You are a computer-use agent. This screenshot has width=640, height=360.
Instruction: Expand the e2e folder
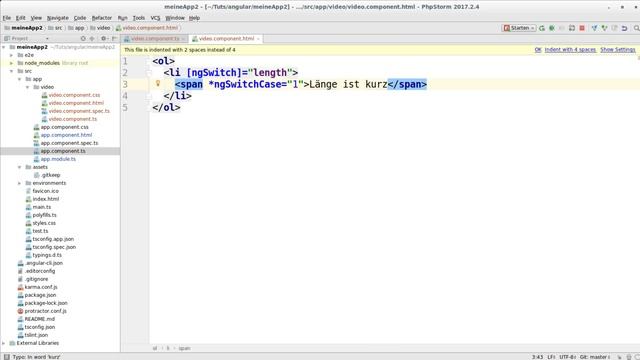11,55
